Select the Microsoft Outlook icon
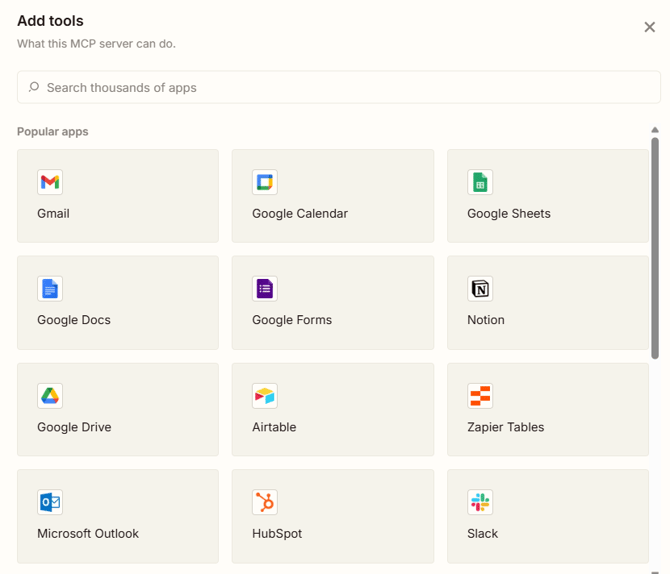Viewport: 670px width, 574px height. (x=50, y=502)
